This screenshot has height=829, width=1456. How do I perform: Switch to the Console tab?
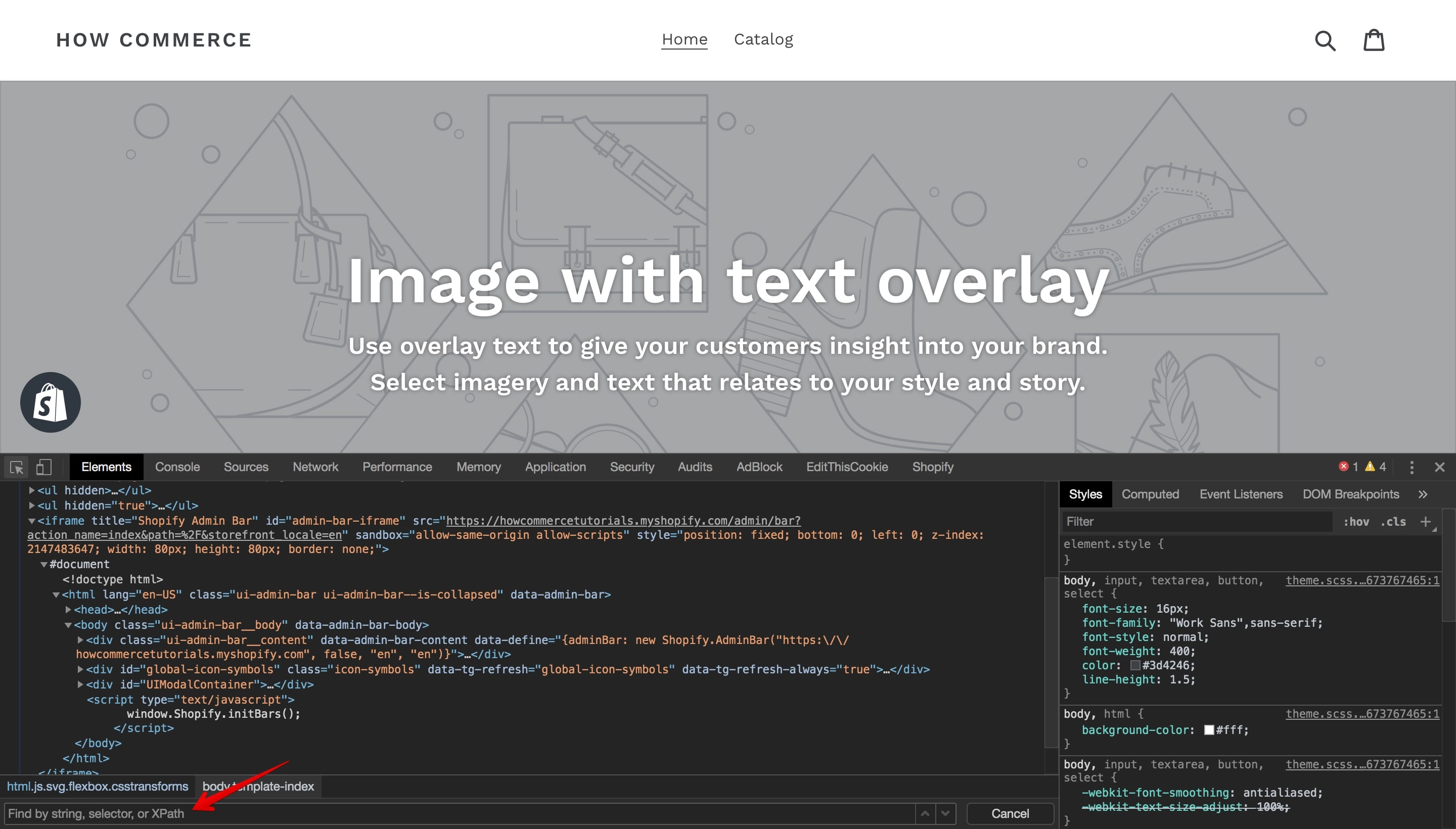177,467
